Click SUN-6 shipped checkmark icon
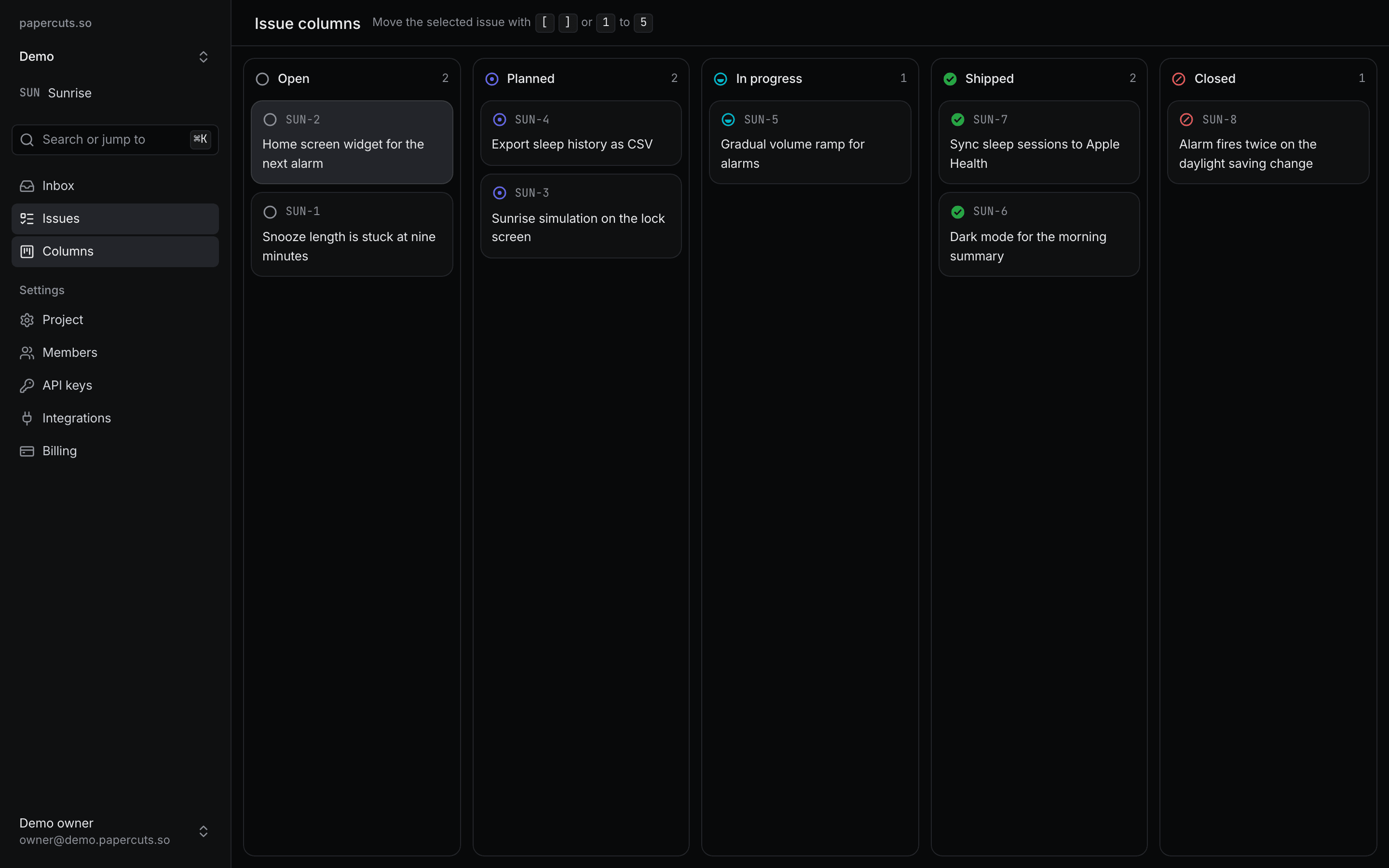 957,212
